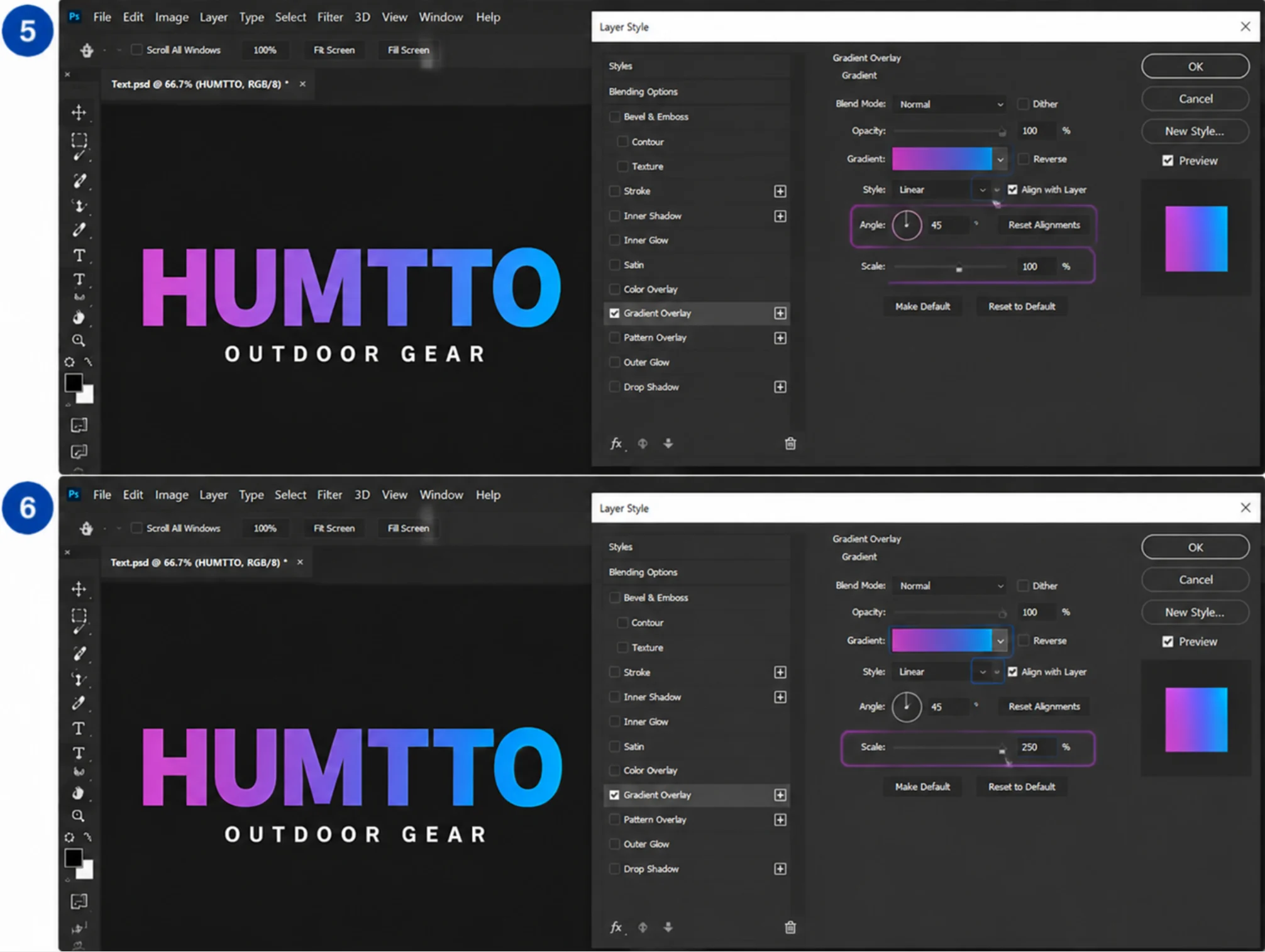Open Select menu in lower Photoshop window

click(290, 495)
